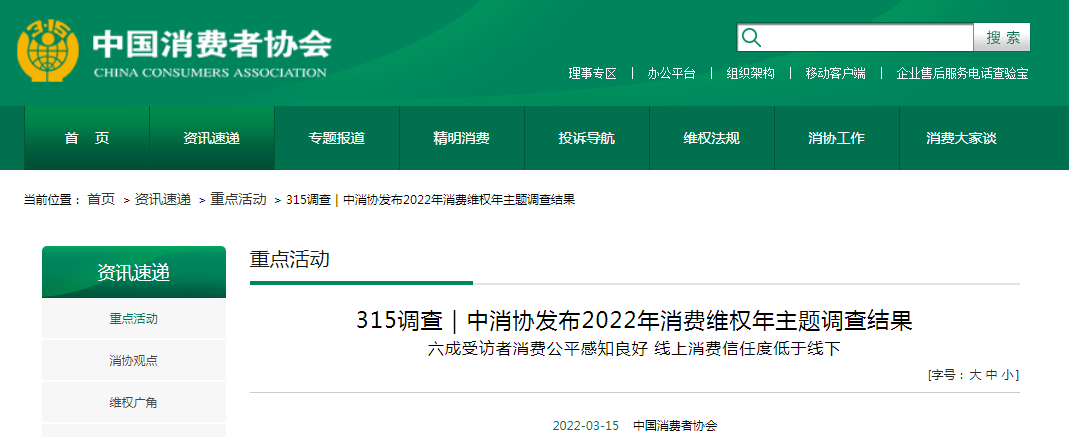Select 精明消费 navigation item
The image size is (1069, 437).
462,138
